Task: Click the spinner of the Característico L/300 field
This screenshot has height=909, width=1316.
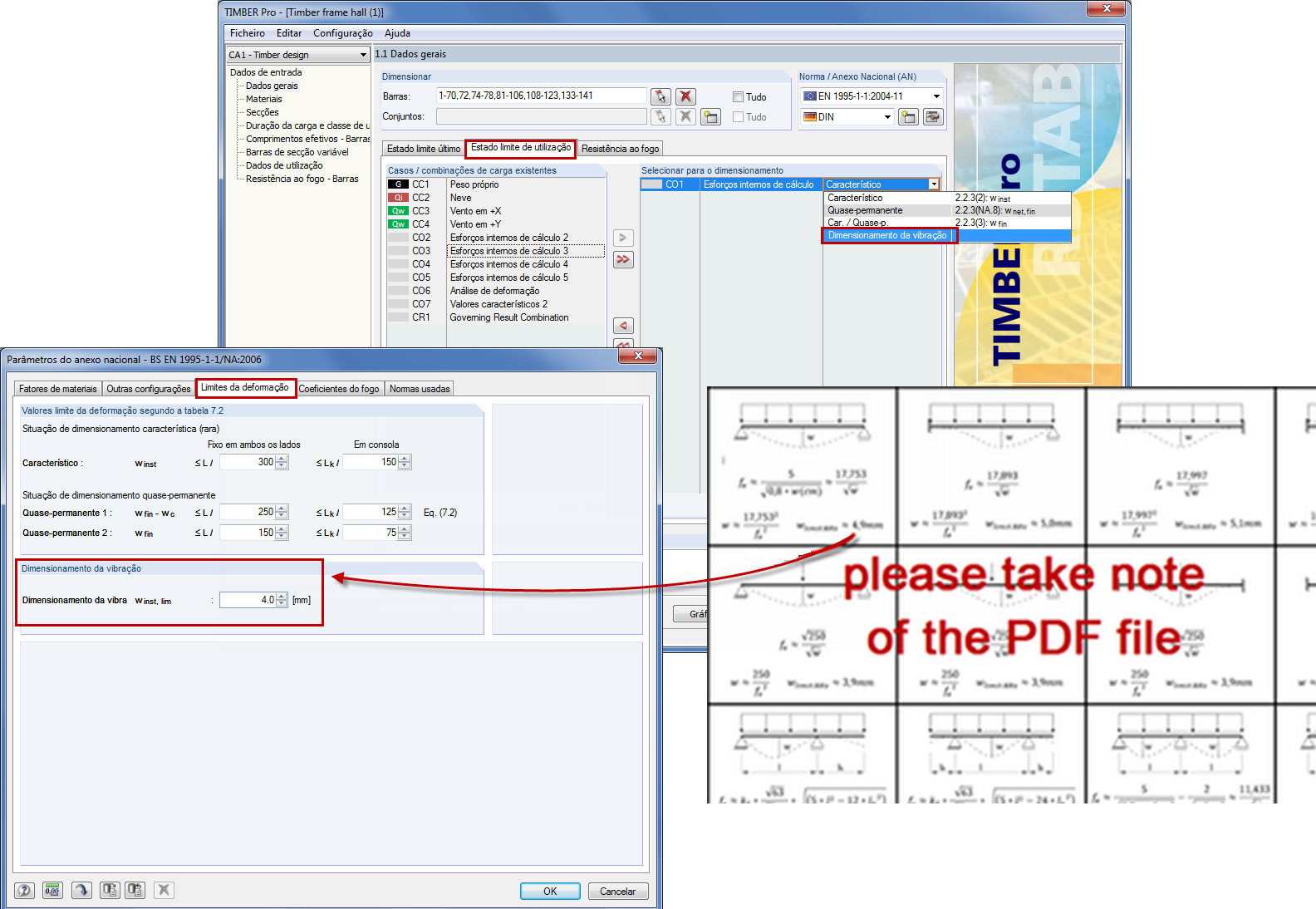Action: (x=282, y=462)
